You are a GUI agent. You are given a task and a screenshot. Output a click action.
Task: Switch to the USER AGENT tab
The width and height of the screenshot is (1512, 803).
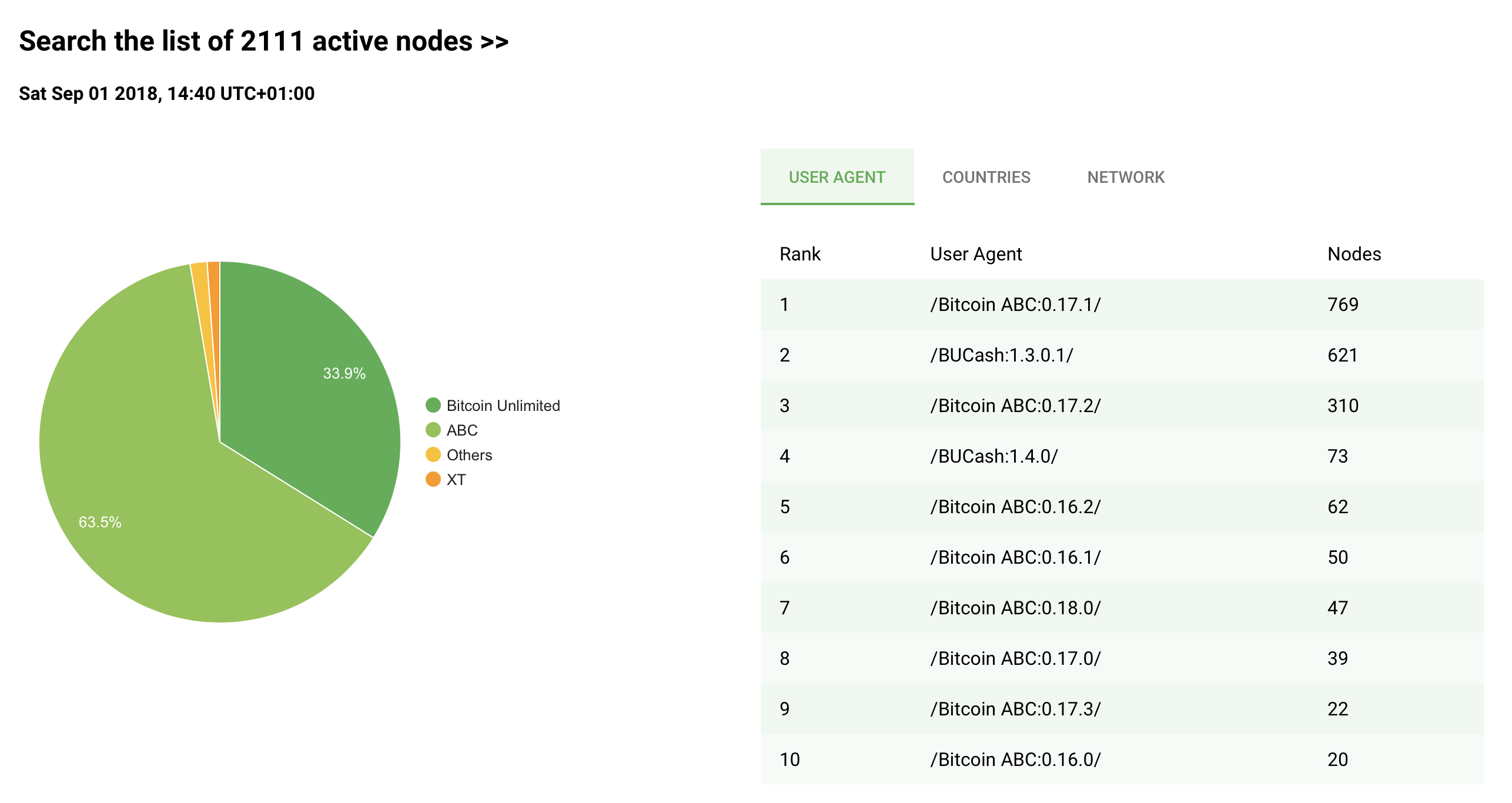837,177
